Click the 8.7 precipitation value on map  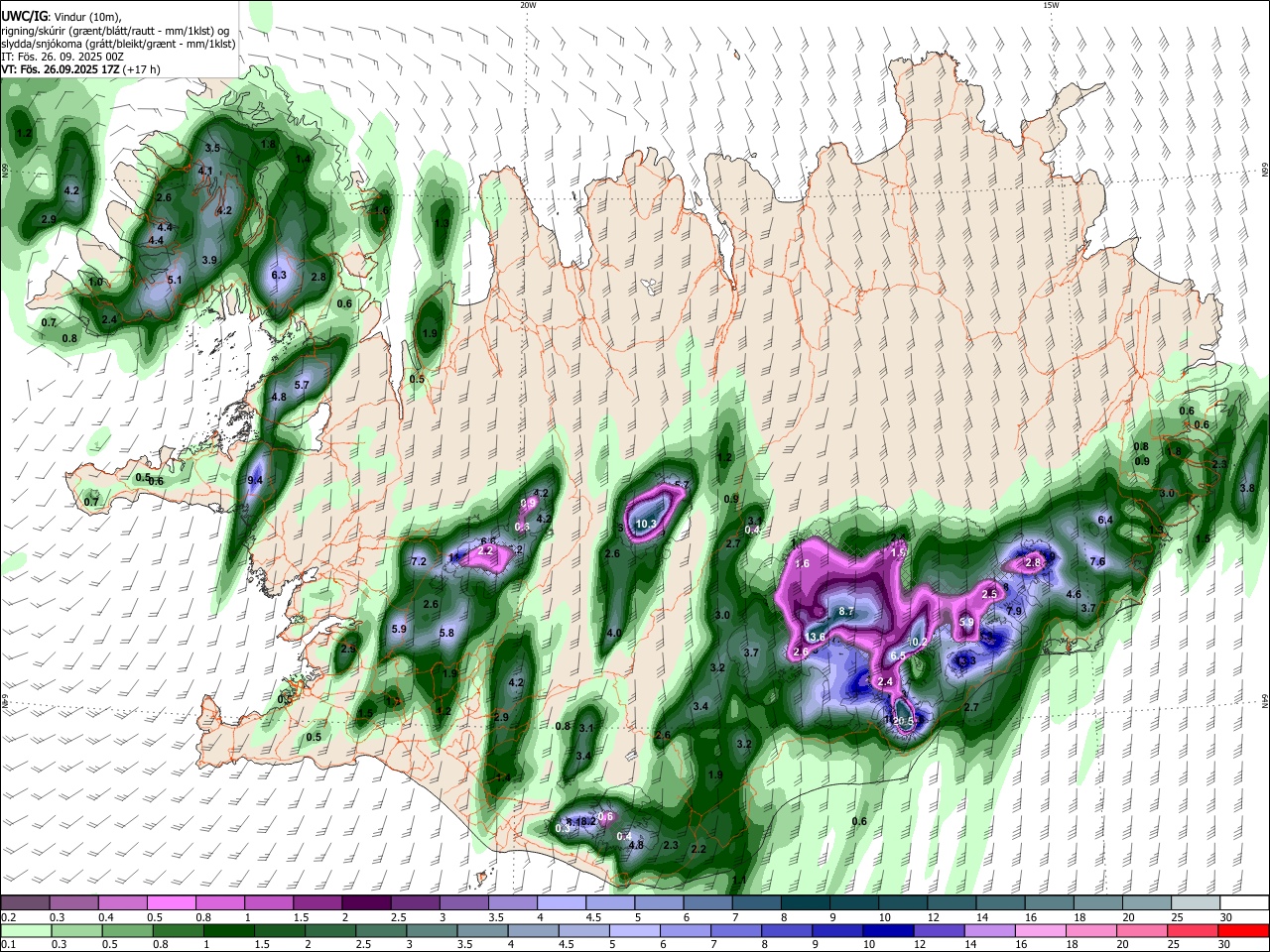point(846,612)
